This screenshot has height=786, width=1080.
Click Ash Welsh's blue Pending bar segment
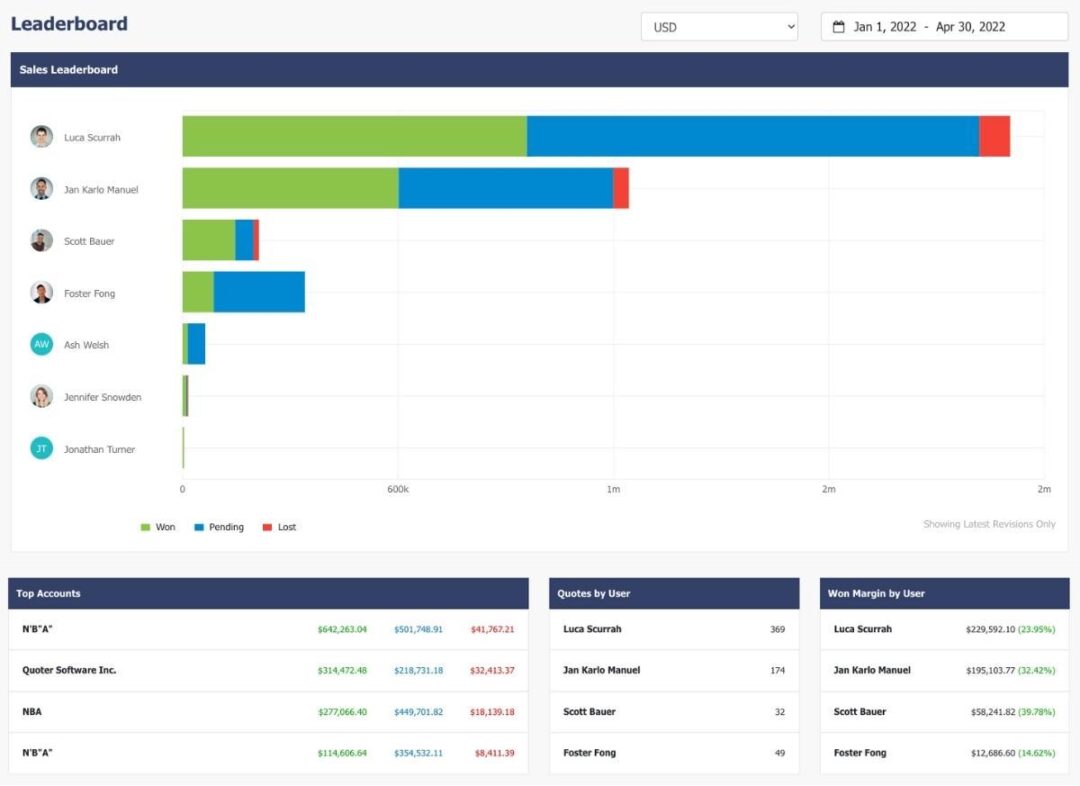(196, 344)
